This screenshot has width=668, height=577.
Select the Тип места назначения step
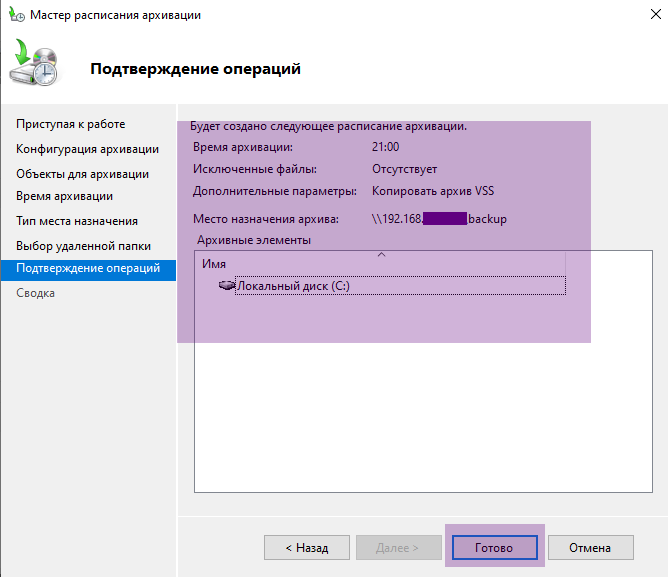[x=77, y=221]
